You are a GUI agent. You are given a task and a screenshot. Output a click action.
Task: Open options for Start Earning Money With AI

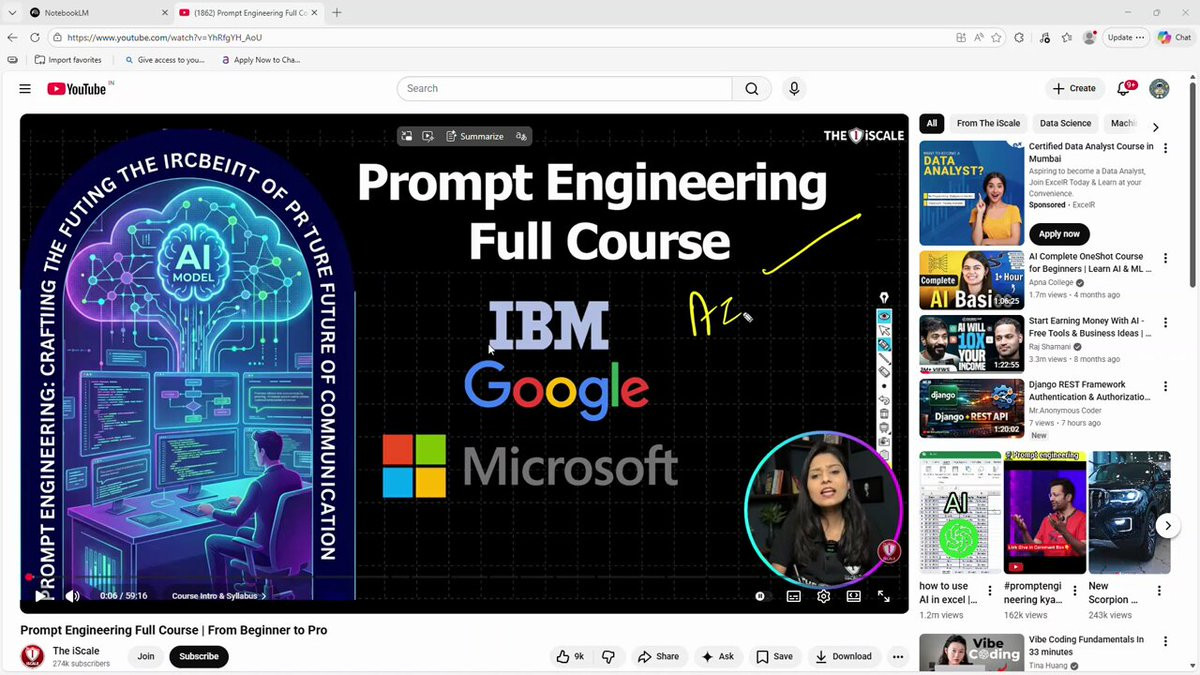tap(1165, 322)
